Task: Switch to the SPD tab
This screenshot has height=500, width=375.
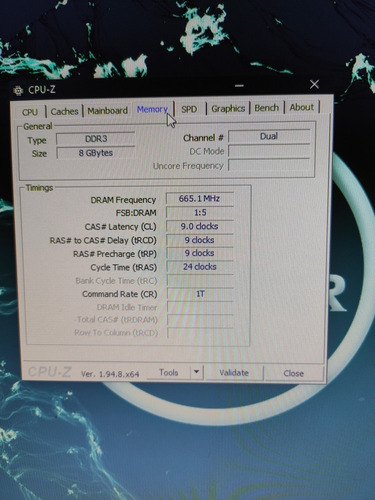Action: 189,109
